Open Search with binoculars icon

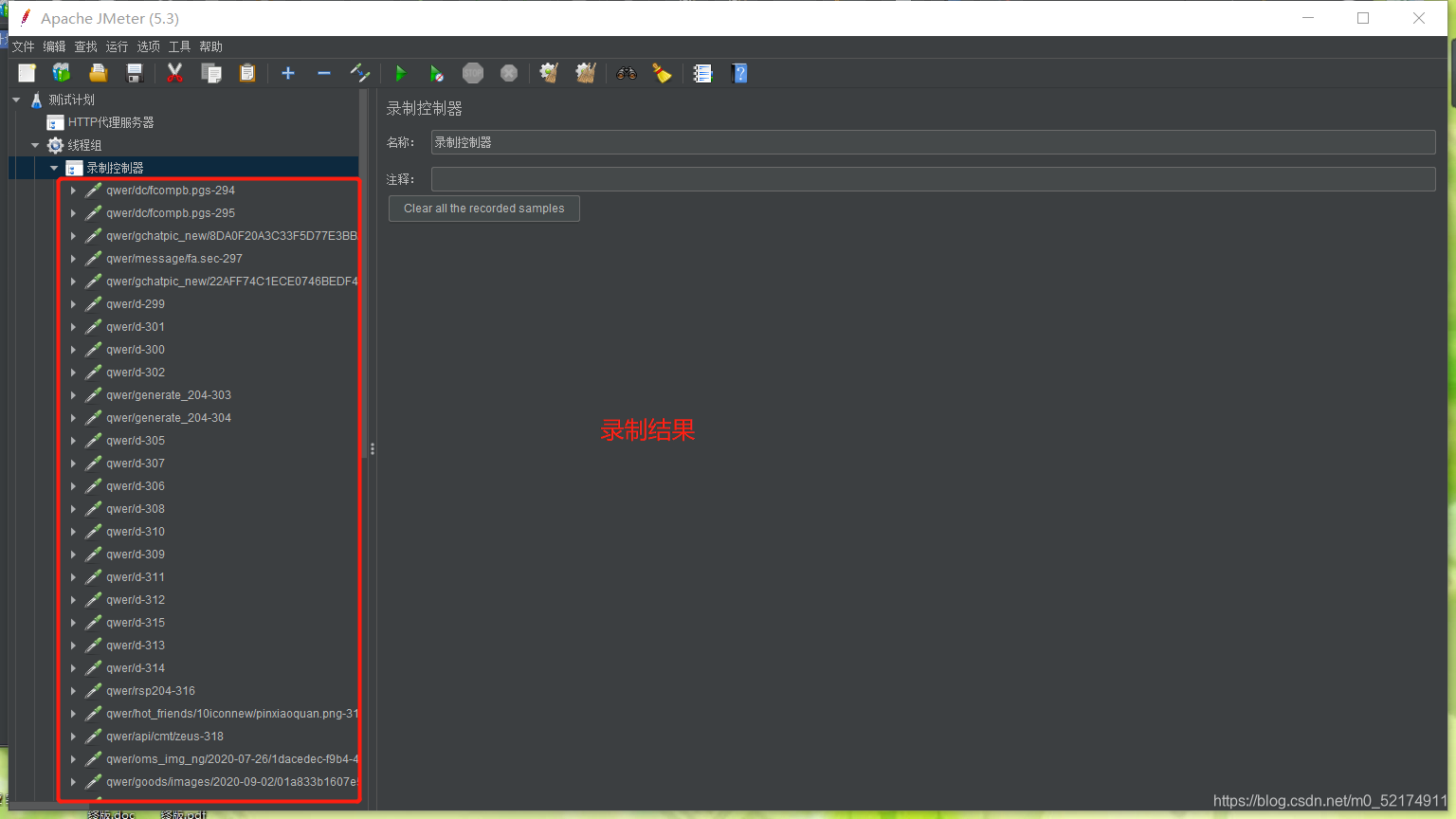(x=627, y=73)
